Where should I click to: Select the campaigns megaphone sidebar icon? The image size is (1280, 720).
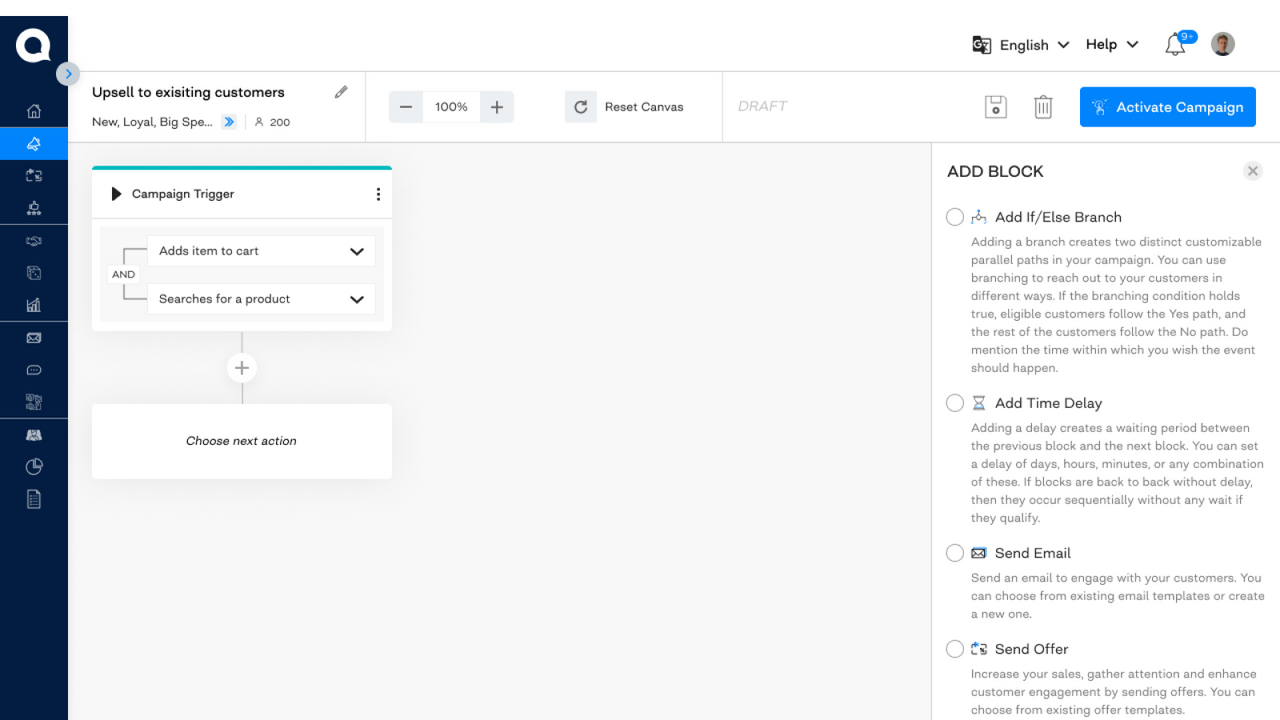pyautogui.click(x=34, y=143)
